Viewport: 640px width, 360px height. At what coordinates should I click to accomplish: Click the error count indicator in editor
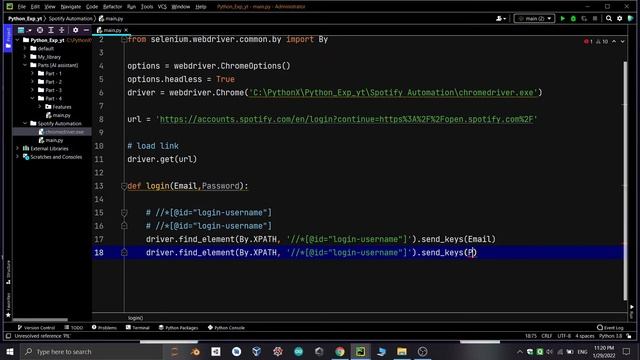pyautogui.click(x=588, y=41)
